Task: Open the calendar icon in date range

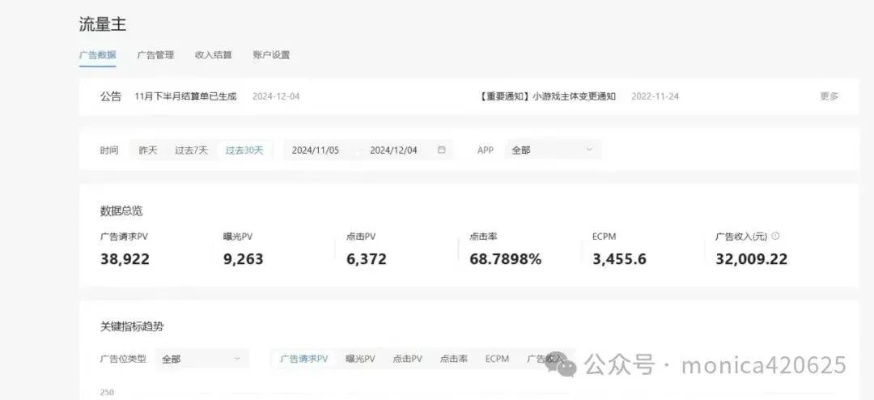Action: tap(441, 150)
